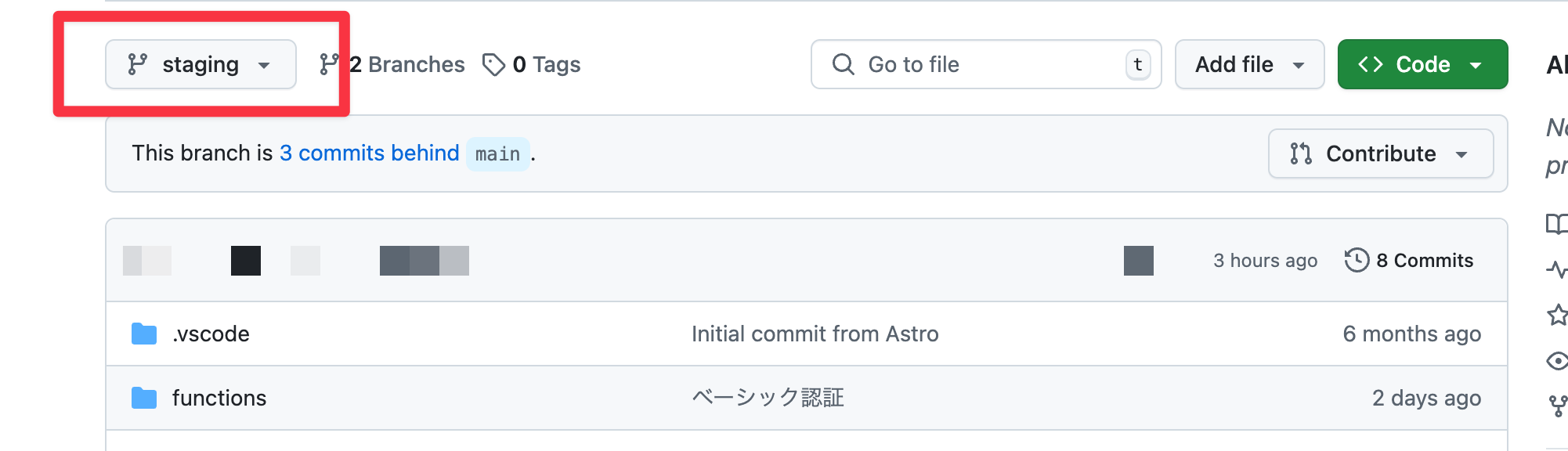Open the .vscode folder

(x=211, y=334)
